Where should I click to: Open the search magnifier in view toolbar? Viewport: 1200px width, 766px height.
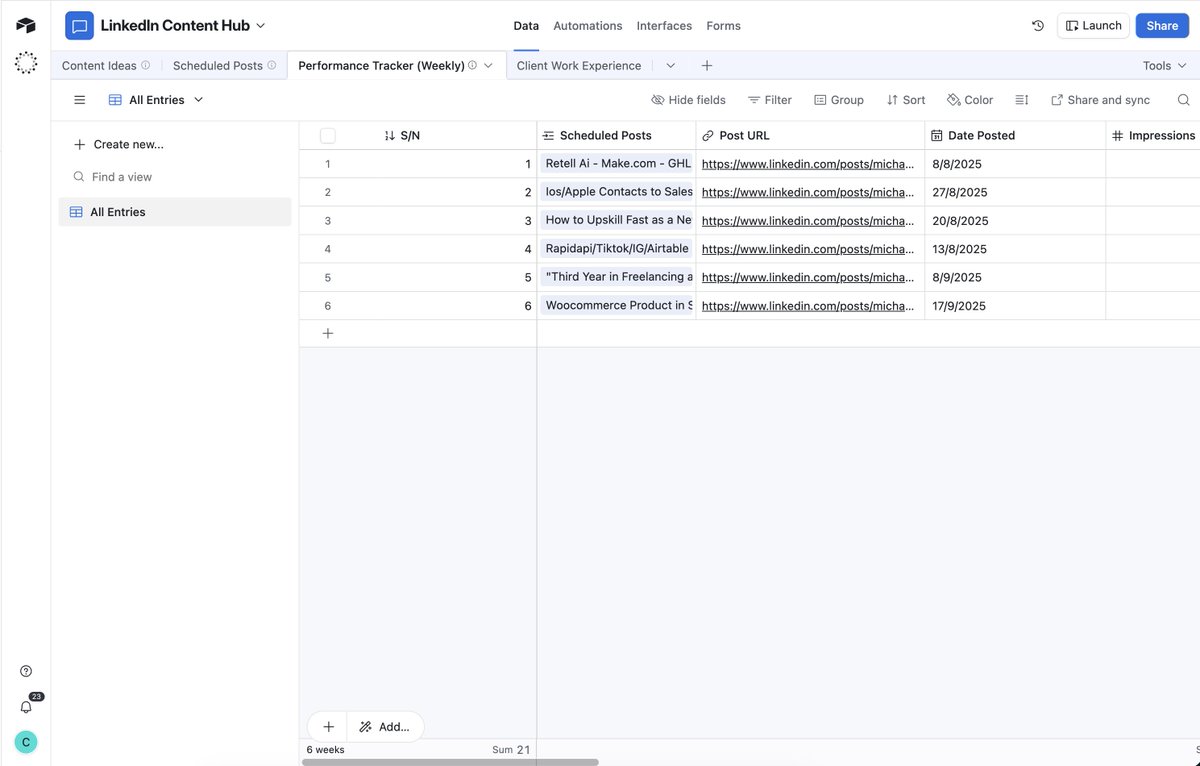click(x=1183, y=100)
